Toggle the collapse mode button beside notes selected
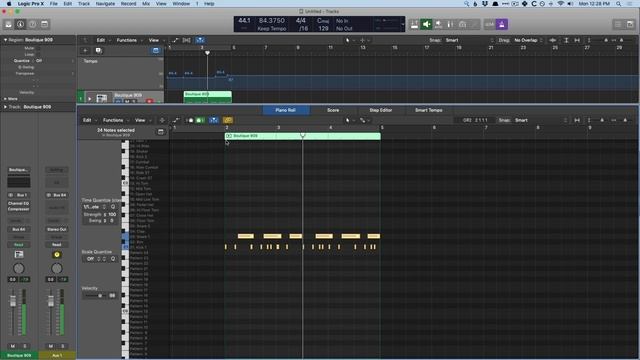 click(x=160, y=132)
